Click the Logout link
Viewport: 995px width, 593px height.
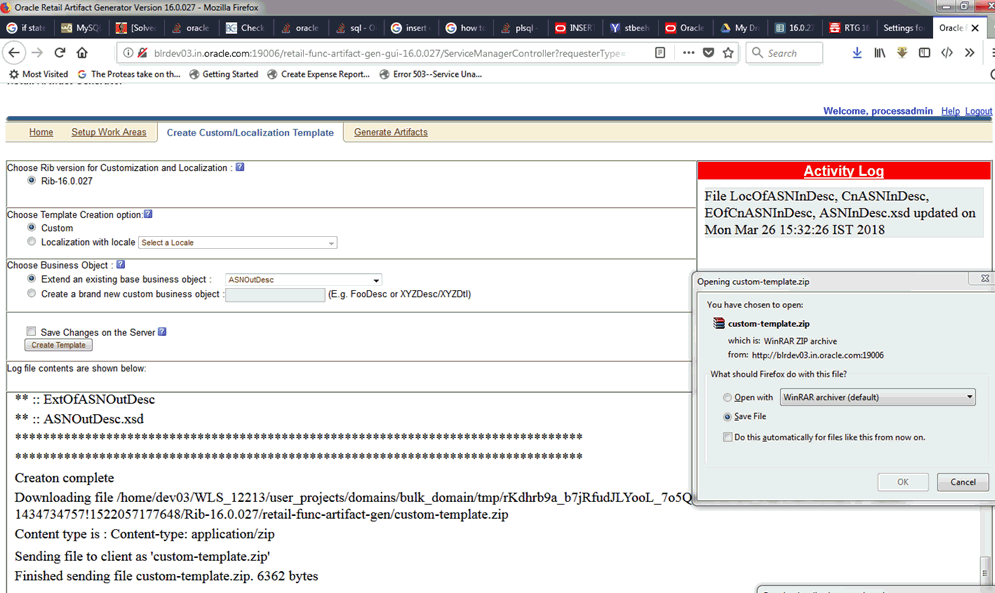point(979,111)
